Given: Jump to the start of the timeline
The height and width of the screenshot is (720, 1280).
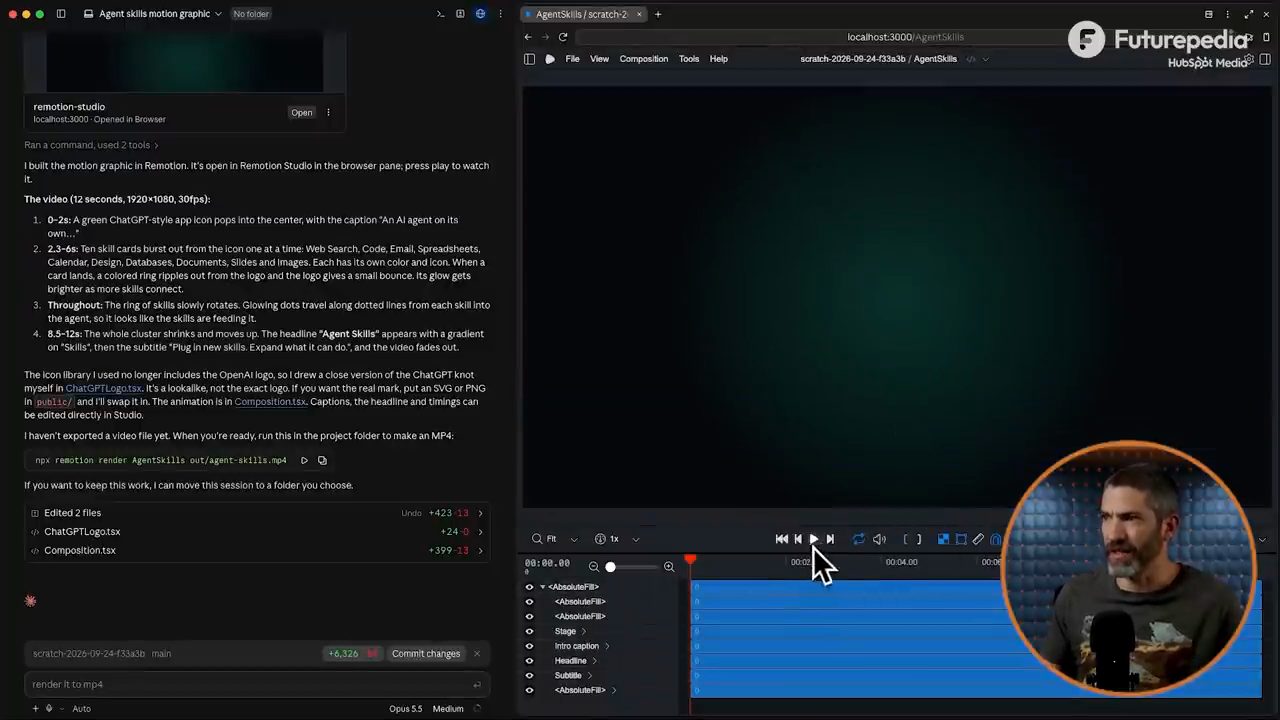Looking at the screenshot, I should [782, 539].
